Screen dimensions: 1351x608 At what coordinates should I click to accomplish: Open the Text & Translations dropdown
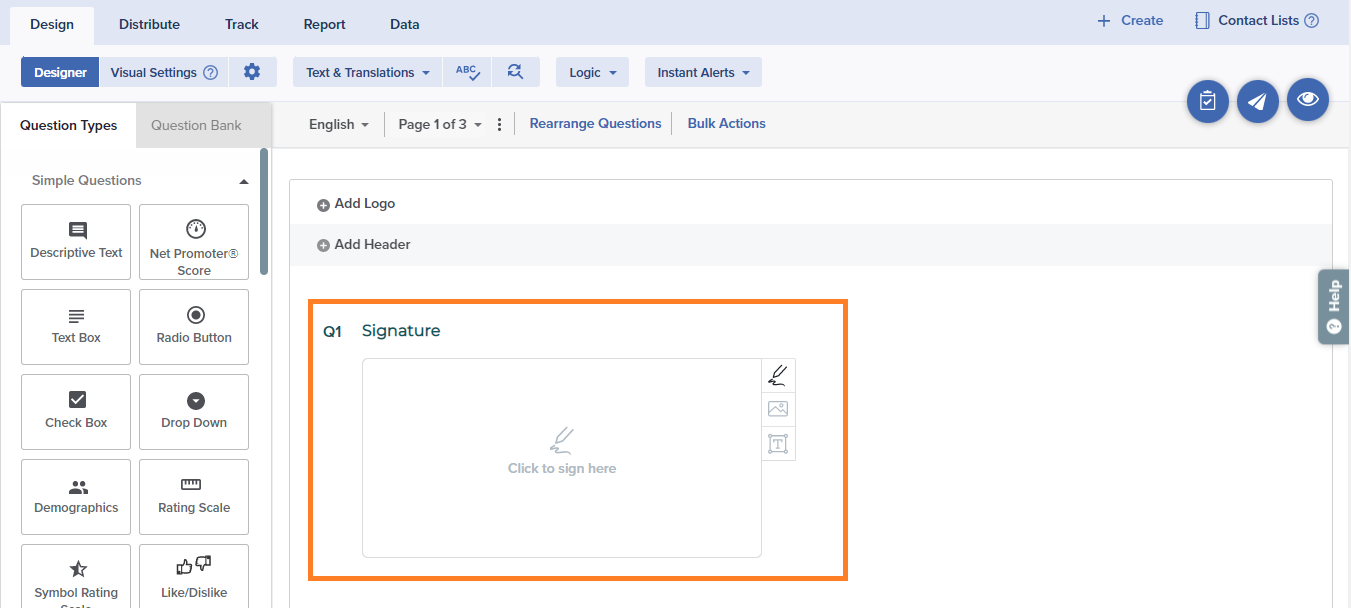coord(367,72)
